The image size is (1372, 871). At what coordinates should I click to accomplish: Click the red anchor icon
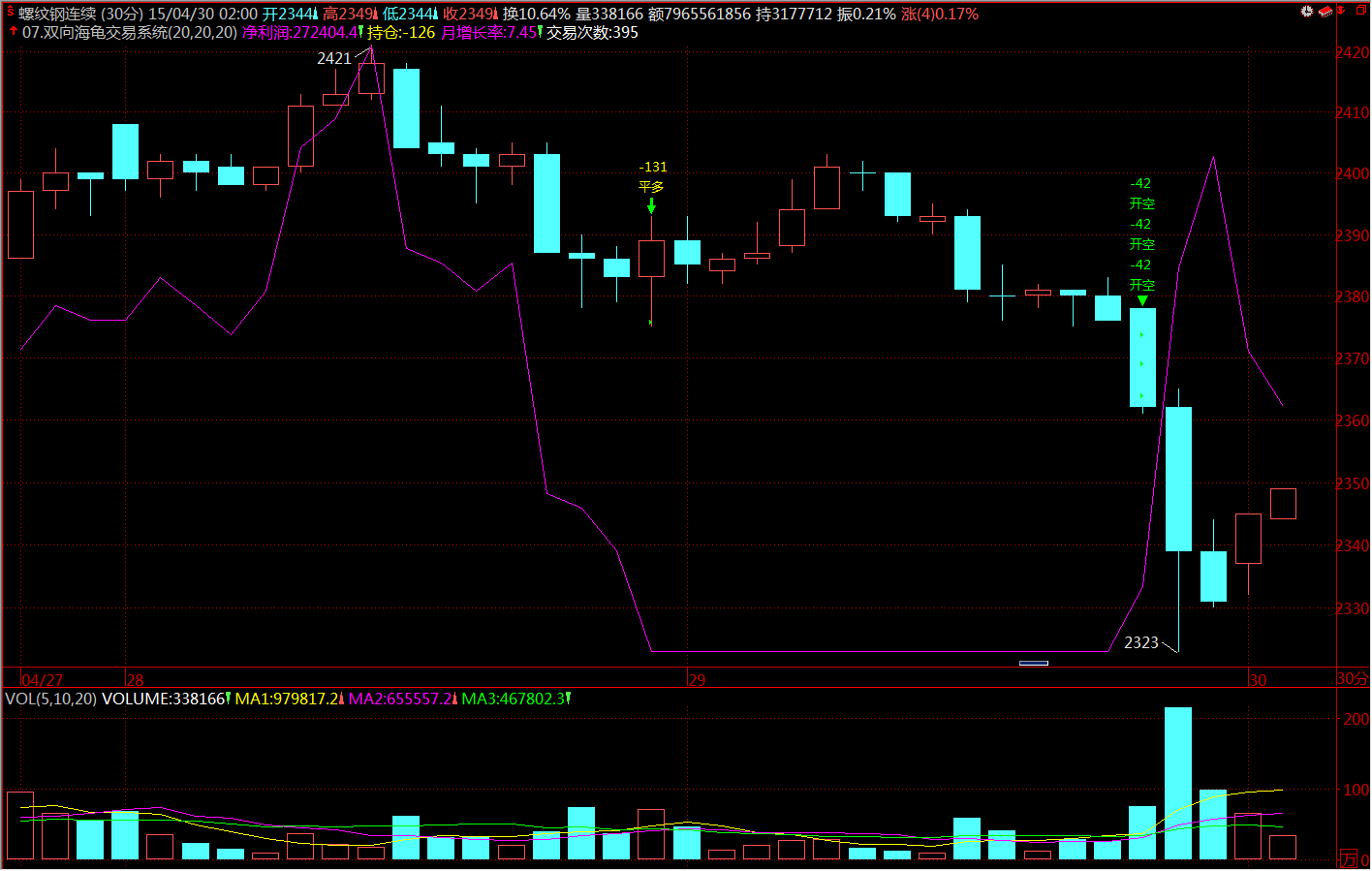pyautogui.click(x=1341, y=10)
